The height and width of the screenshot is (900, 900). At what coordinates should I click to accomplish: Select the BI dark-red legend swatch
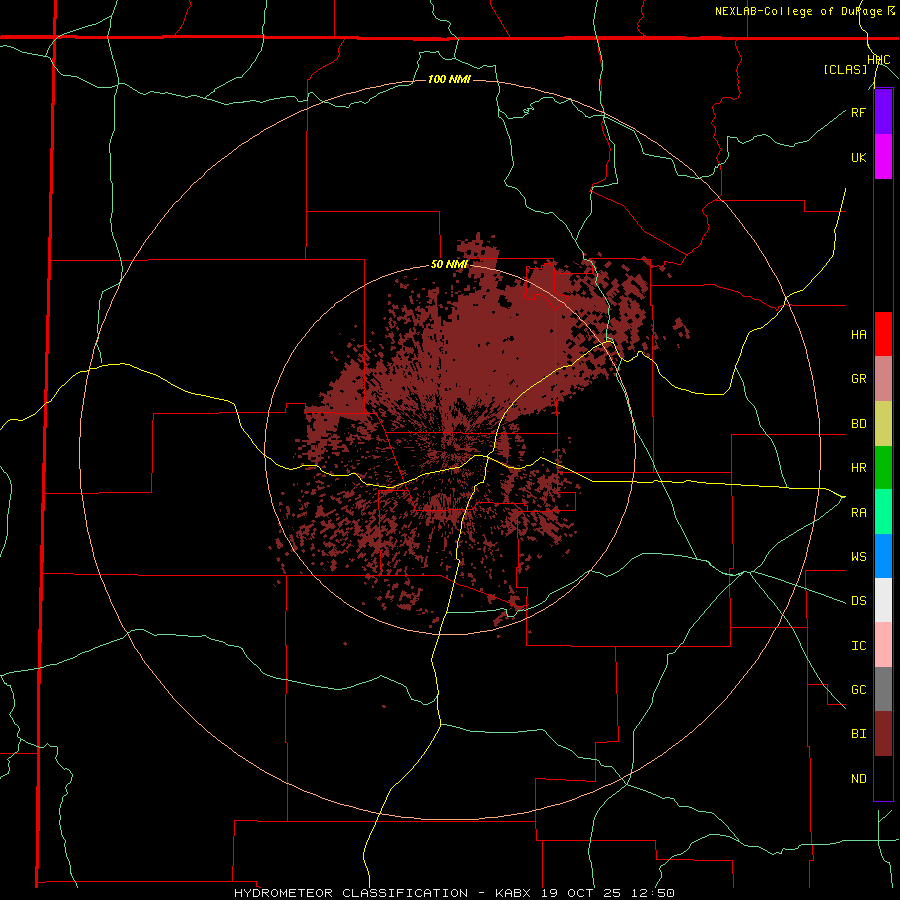(883, 734)
